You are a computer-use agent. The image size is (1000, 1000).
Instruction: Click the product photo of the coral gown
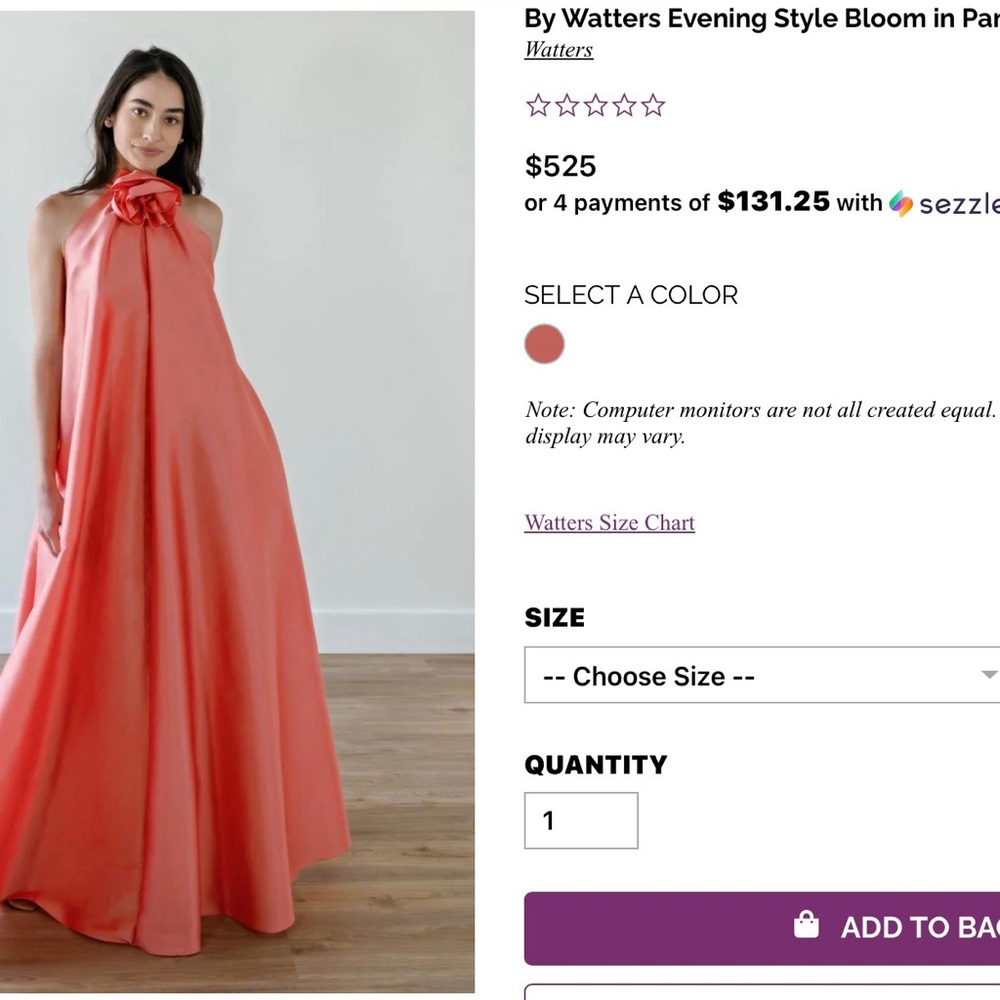(237, 500)
